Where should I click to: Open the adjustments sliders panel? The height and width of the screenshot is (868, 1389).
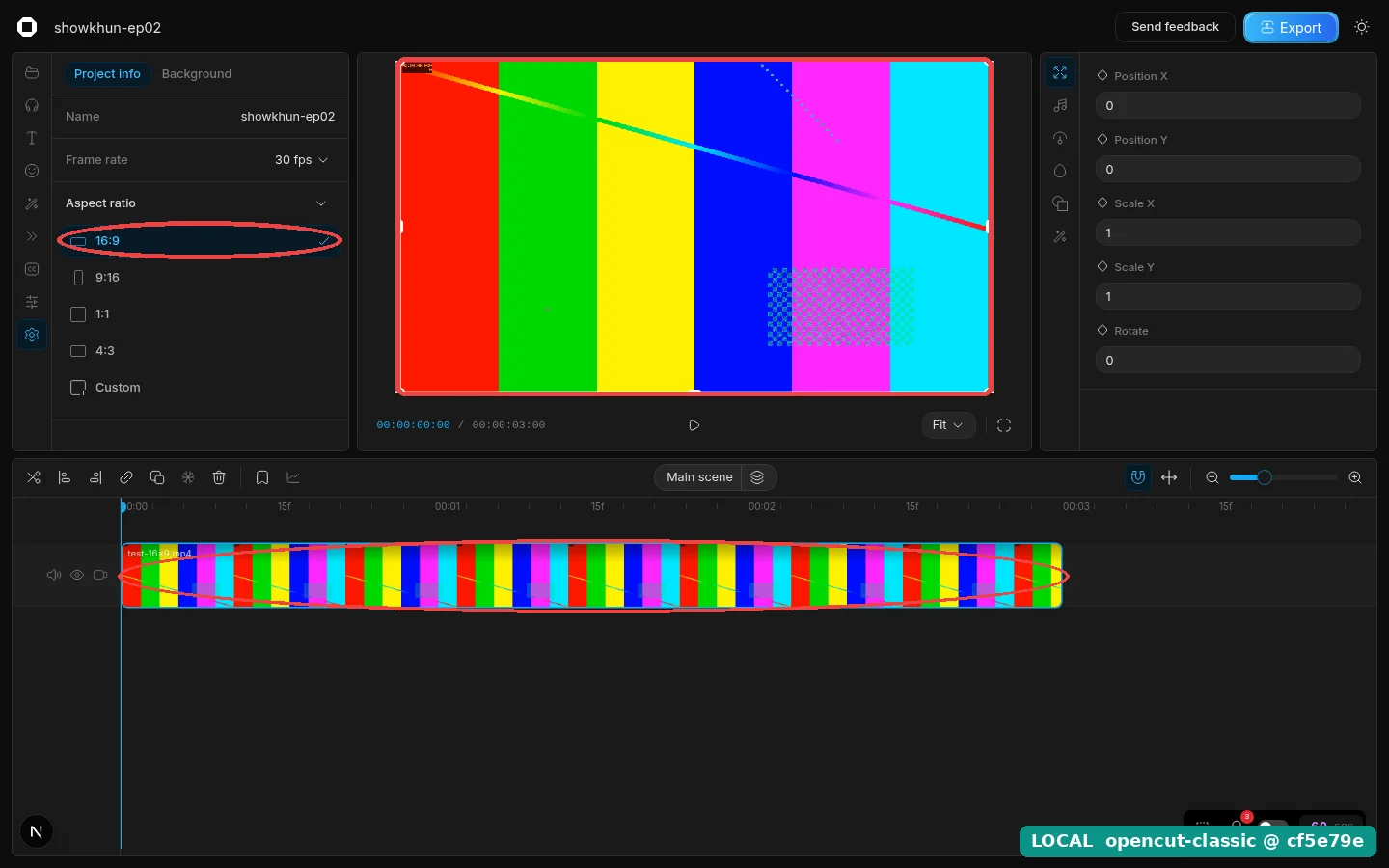click(x=32, y=302)
